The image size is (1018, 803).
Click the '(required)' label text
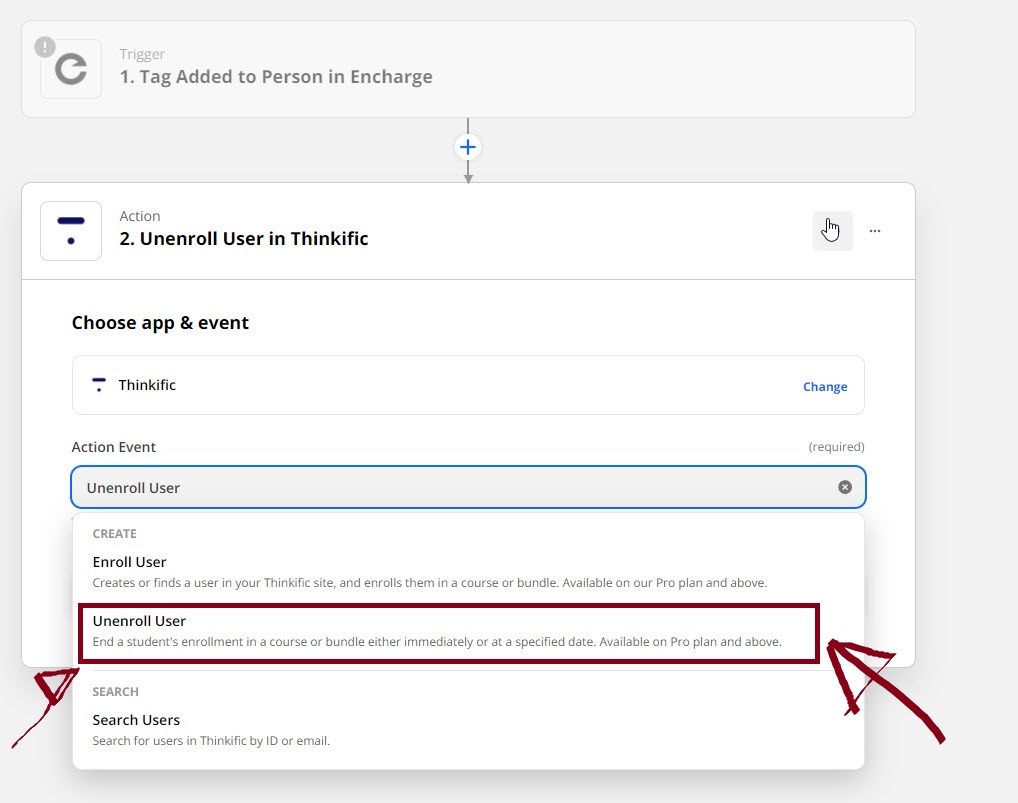pyautogui.click(x=836, y=447)
